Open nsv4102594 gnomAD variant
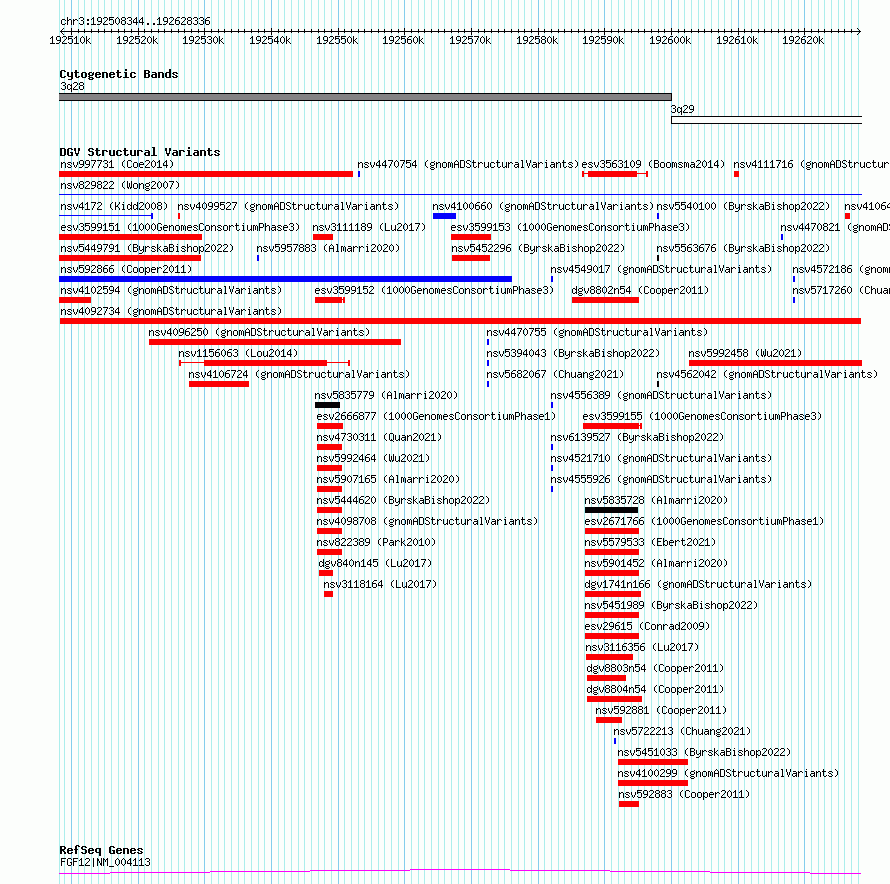Image resolution: width=890 pixels, height=884 pixels. [x=170, y=290]
